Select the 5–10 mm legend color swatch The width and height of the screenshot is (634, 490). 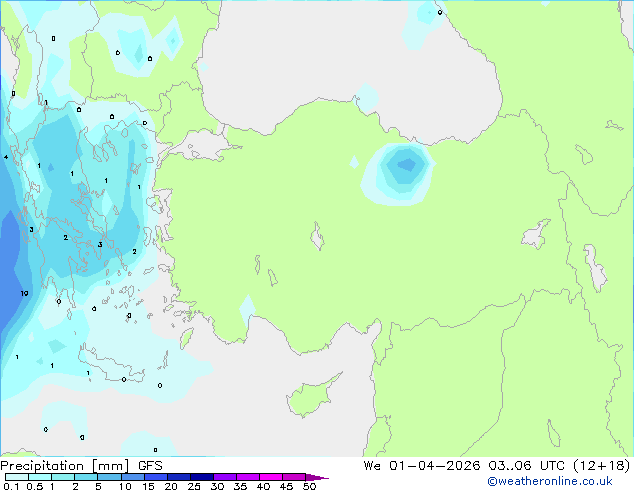(x=109, y=477)
